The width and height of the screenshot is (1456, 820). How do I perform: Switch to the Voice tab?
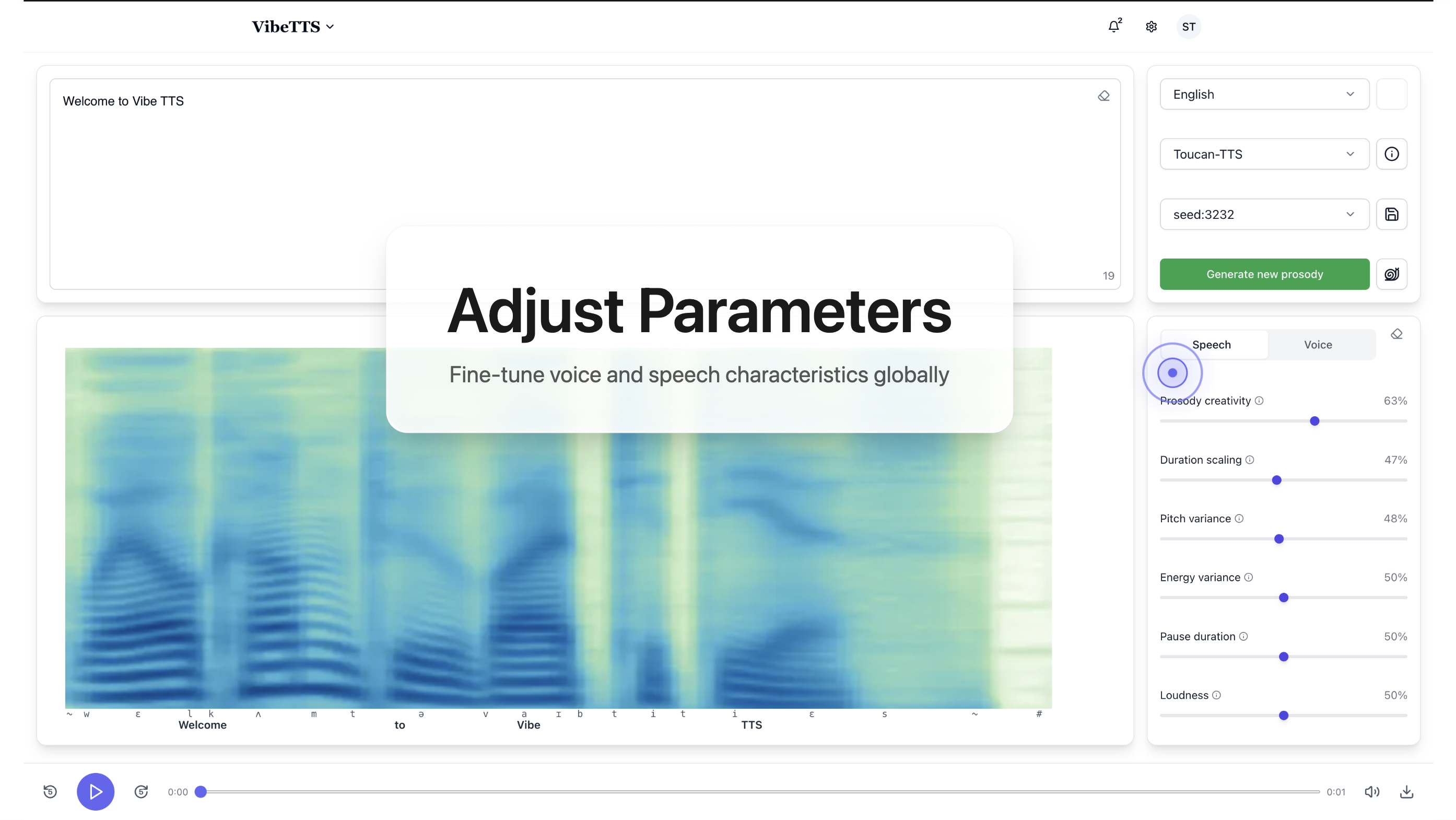point(1318,345)
